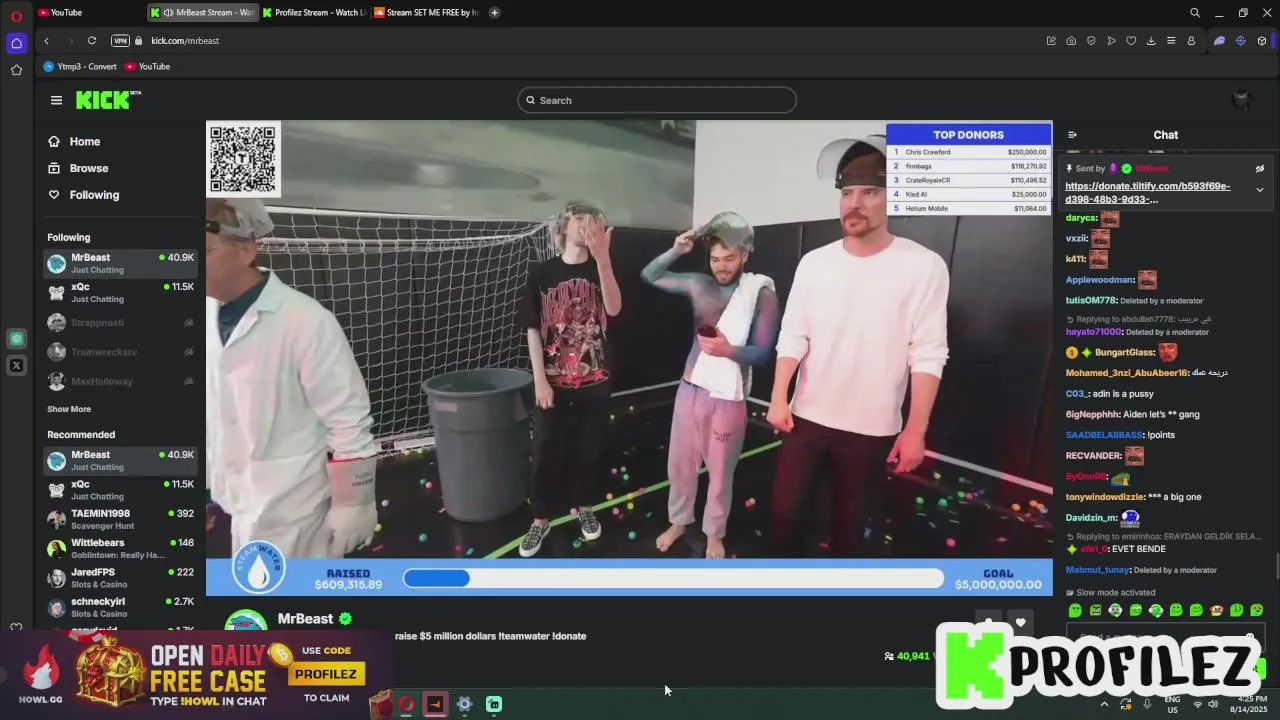Toggle the Kick hamburger sidebar menu
Image resolution: width=1280 pixels, height=720 pixels.
click(56, 100)
